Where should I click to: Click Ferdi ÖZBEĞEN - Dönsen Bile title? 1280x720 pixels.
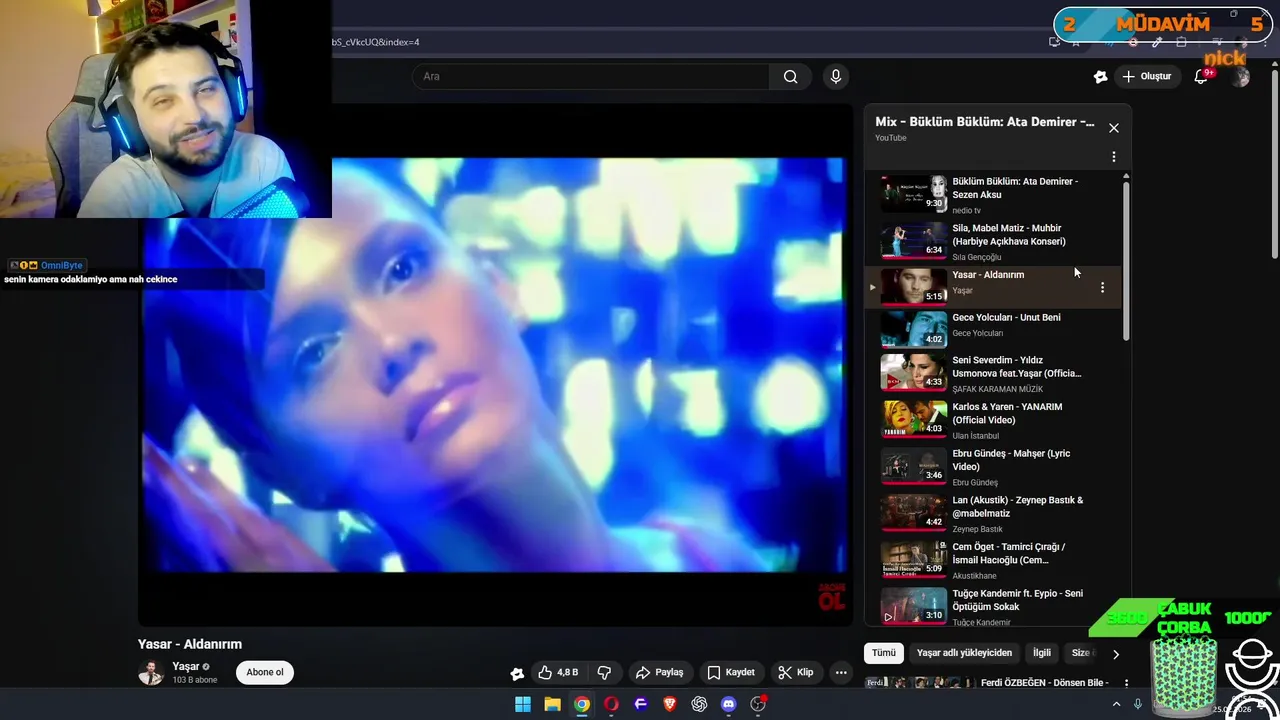point(1044,683)
